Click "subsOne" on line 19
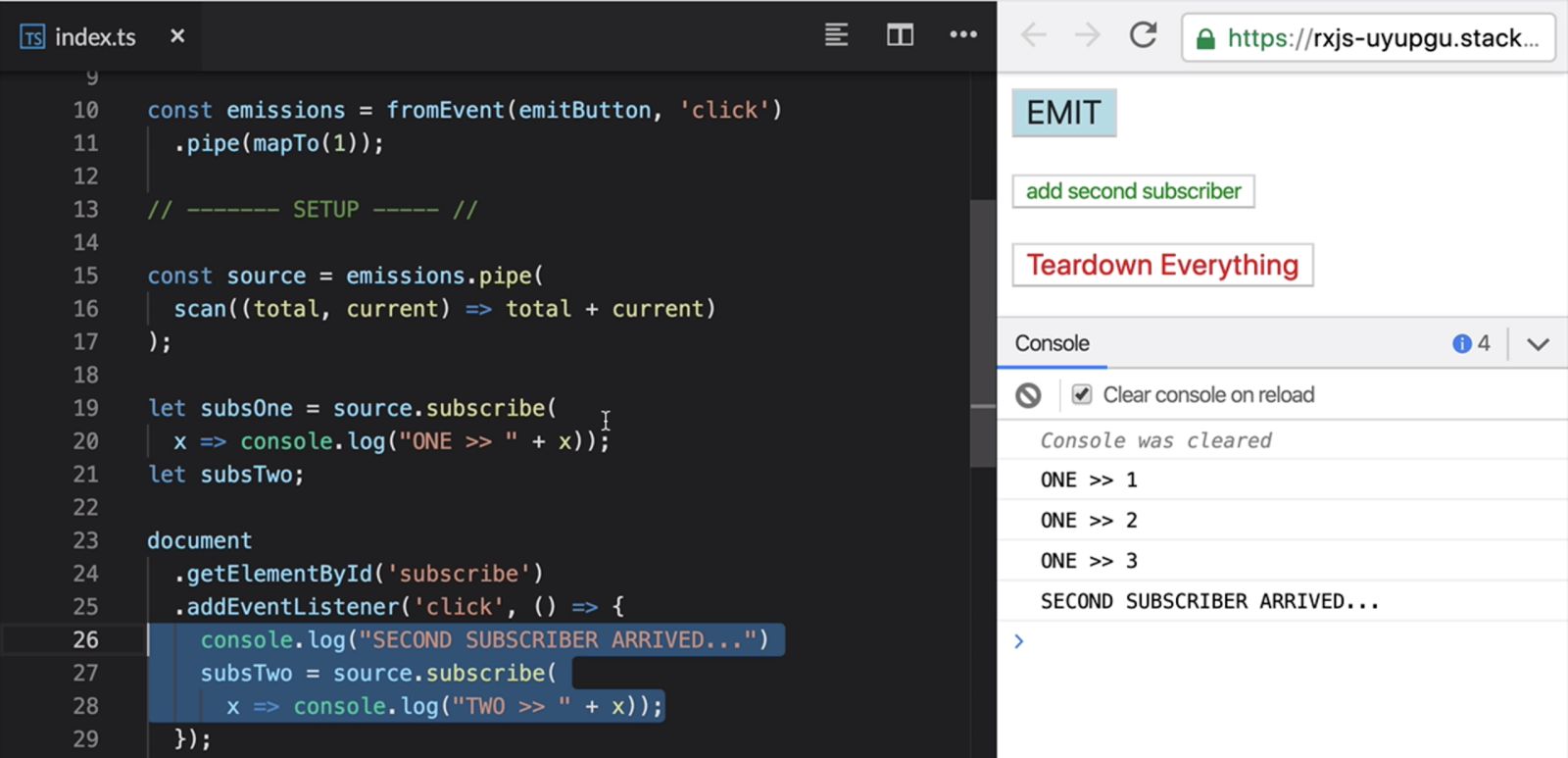Image resolution: width=1568 pixels, height=758 pixels. click(246, 408)
